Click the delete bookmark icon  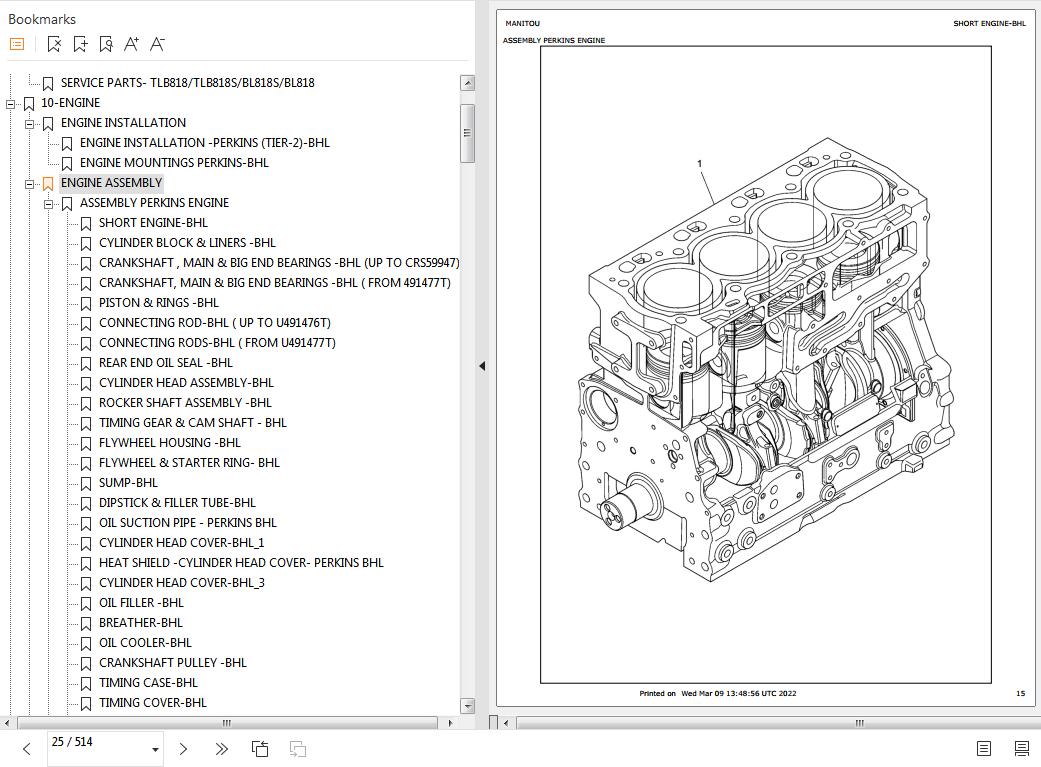pyautogui.click(x=54, y=44)
